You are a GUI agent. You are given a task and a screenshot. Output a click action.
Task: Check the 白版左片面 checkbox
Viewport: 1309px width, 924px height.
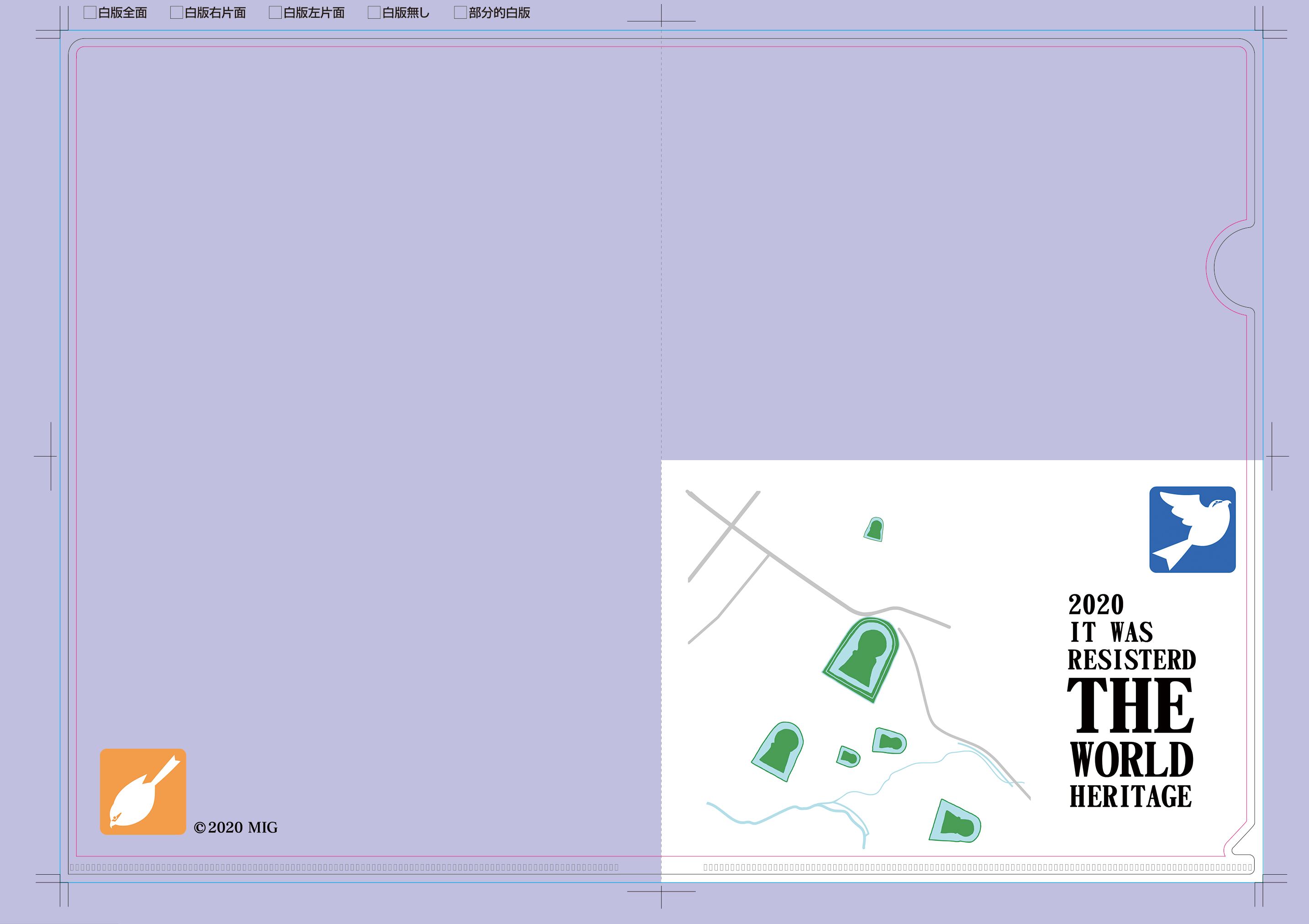click(275, 12)
